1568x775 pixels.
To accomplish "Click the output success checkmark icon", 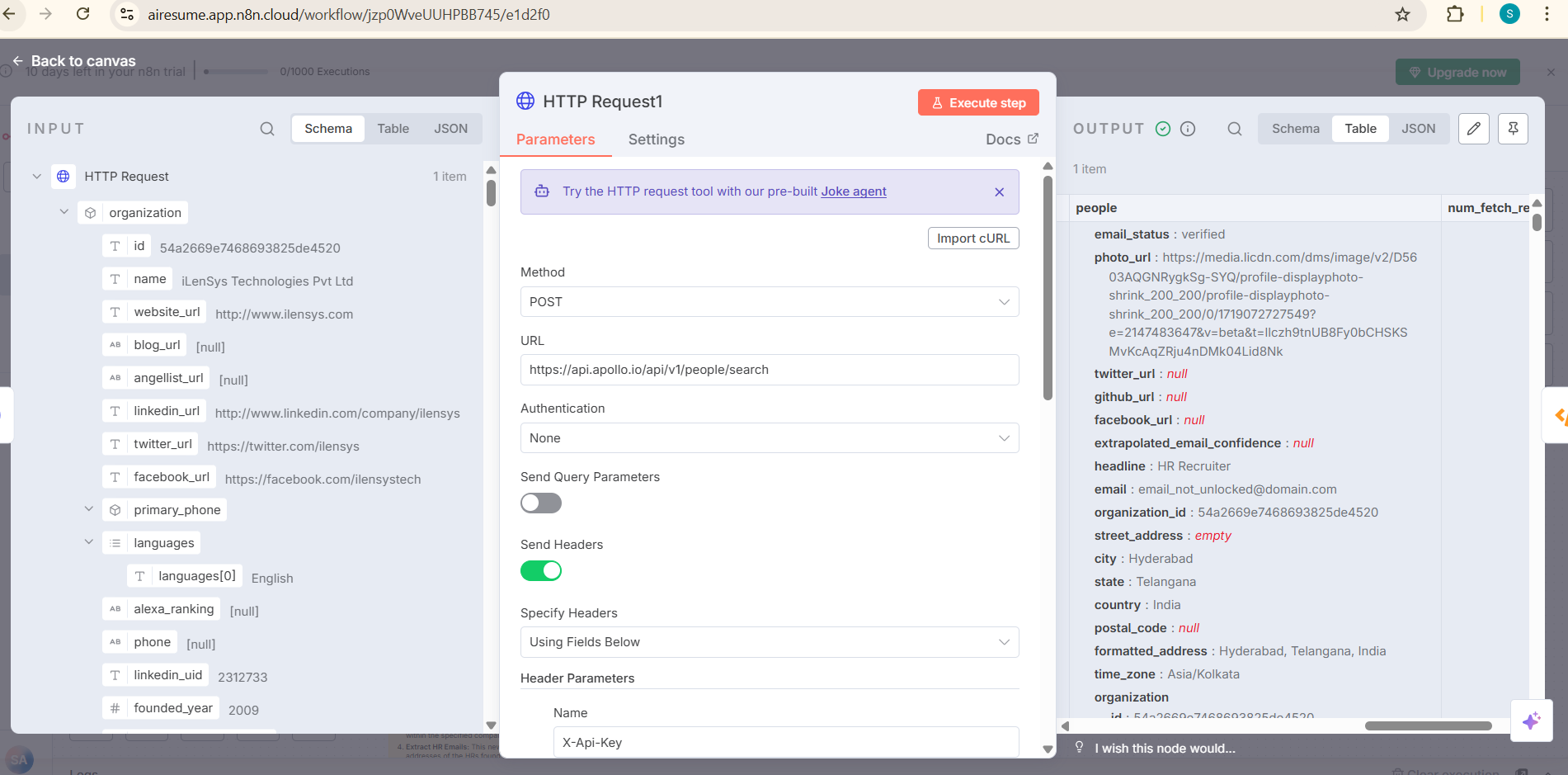I will click(x=1163, y=129).
